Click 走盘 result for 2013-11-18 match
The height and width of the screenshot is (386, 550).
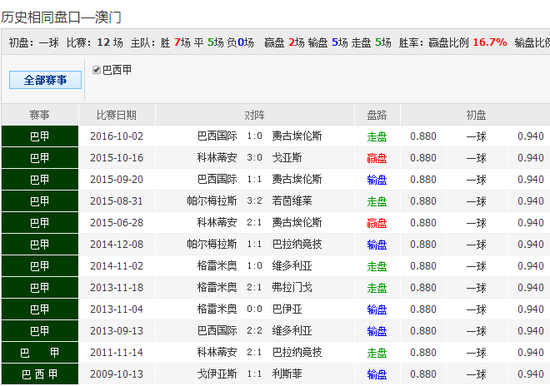(377, 288)
